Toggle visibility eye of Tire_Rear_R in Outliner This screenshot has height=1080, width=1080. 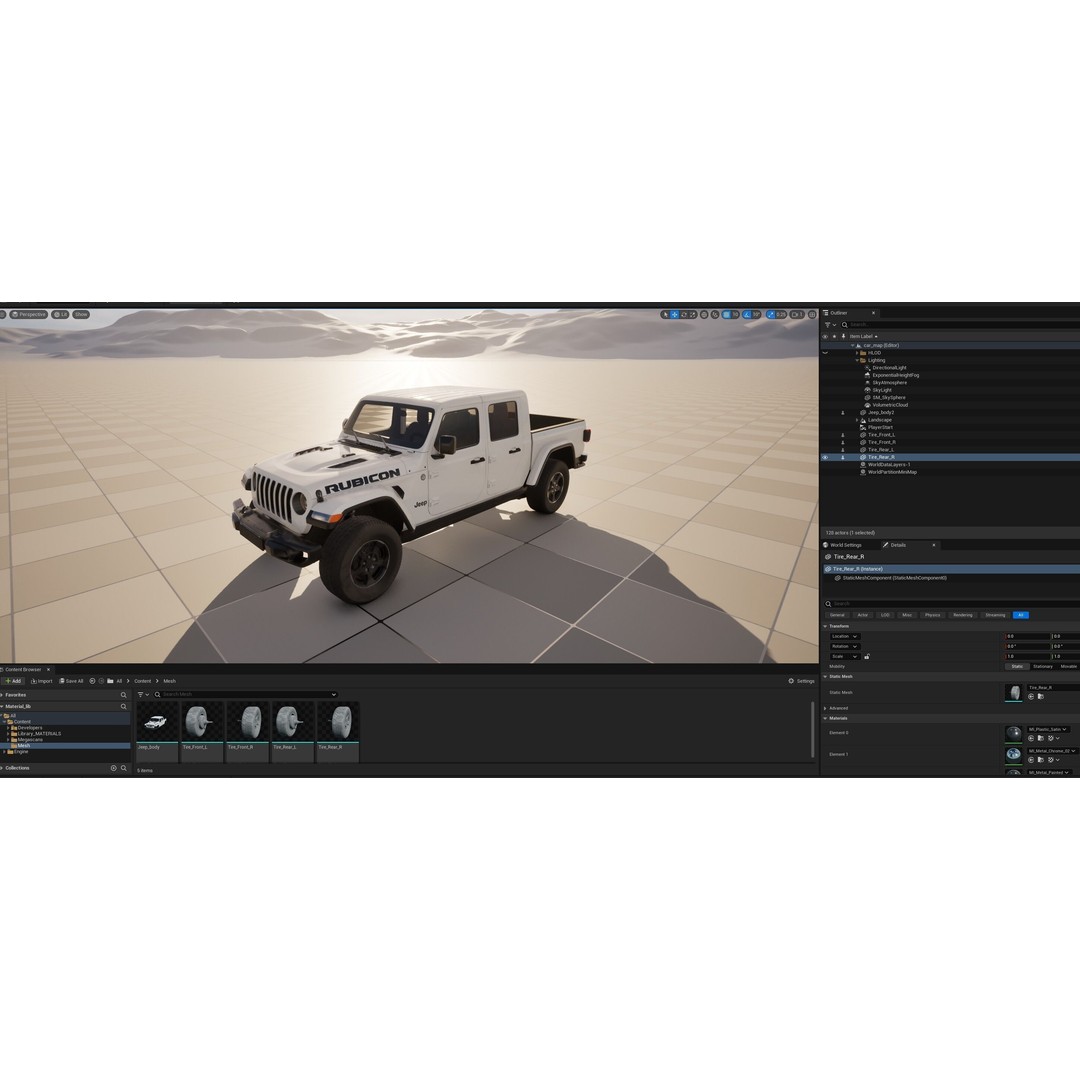pyautogui.click(x=825, y=457)
